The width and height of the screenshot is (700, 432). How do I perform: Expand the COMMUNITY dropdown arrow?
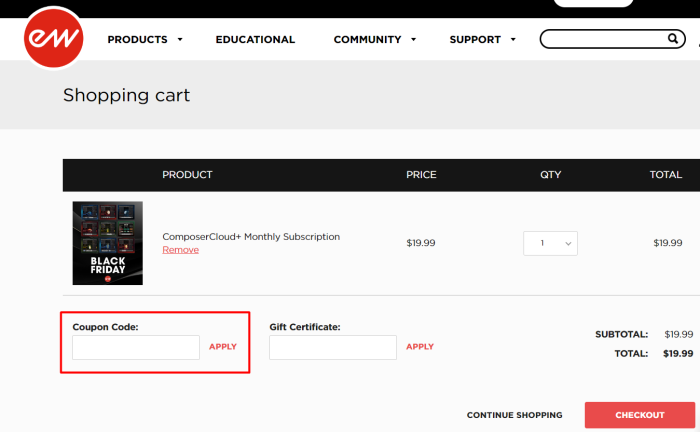413,40
